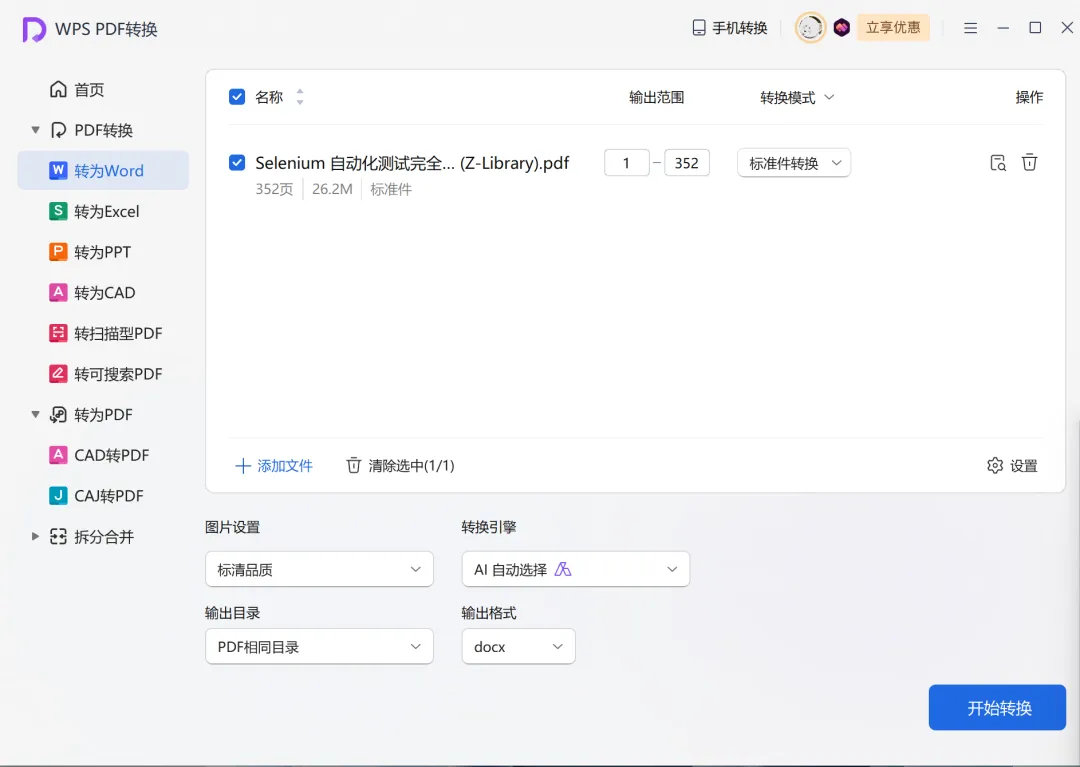Viewport: 1080px width, 767px height.
Task: Select 转为PPT in sidebar
Action: pos(103,251)
